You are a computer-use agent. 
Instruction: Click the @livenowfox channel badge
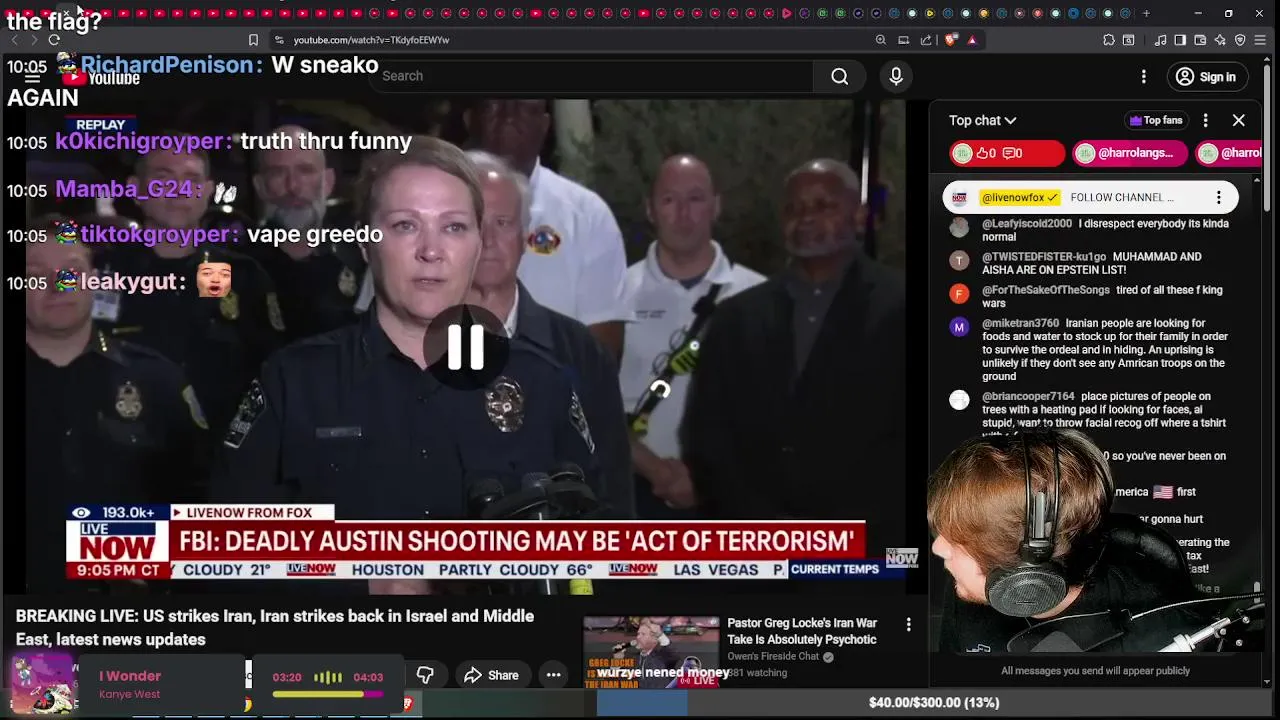pos(1019,198)
